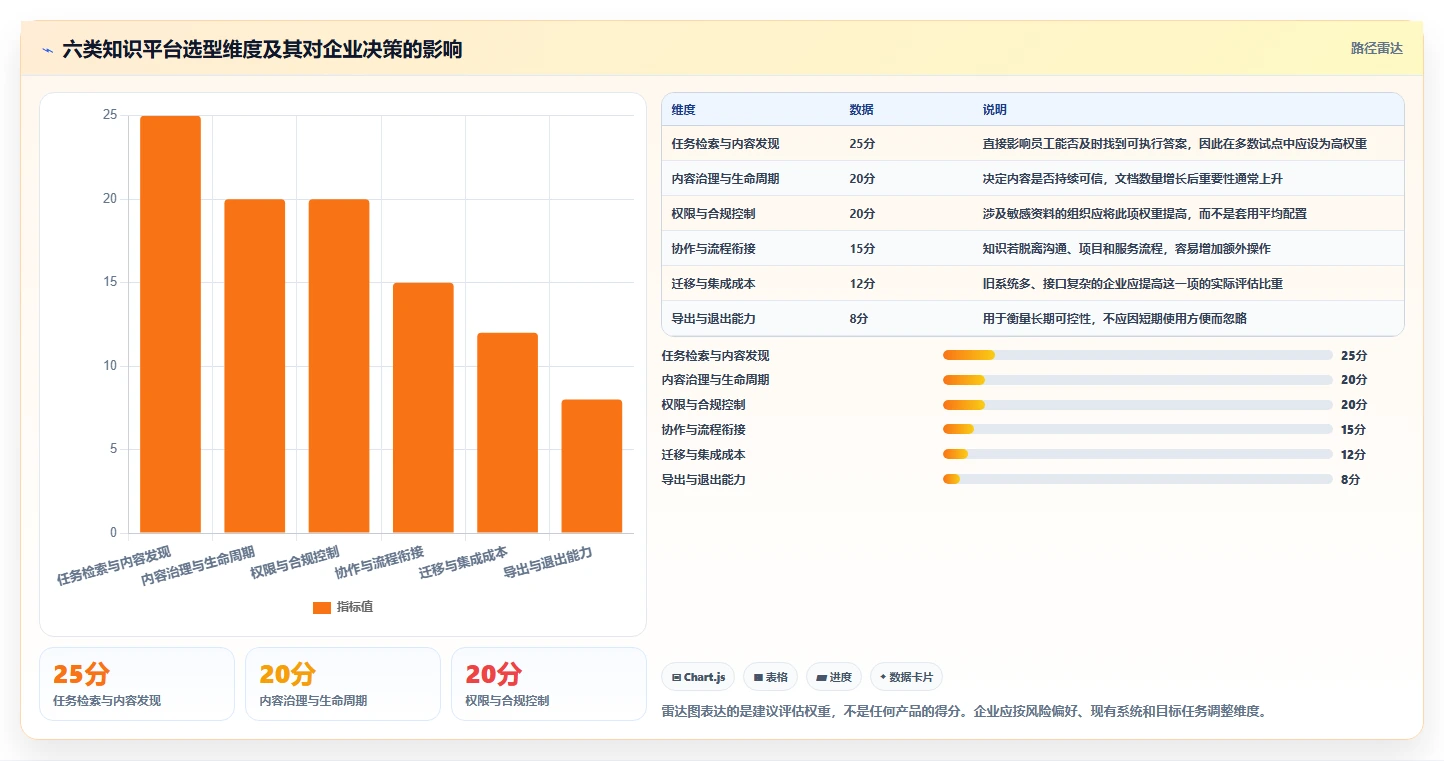
Task: Click the description starting 知识若脱离沟通
Action: point(1127,249)
